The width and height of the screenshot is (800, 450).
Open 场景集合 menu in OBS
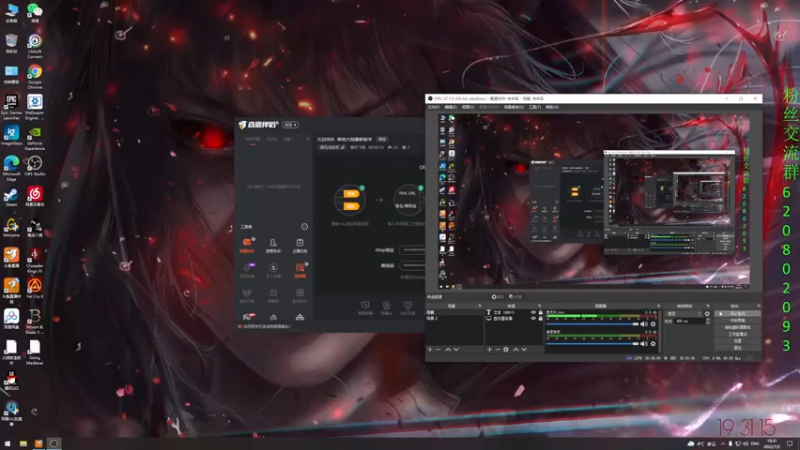click(513, 107)
